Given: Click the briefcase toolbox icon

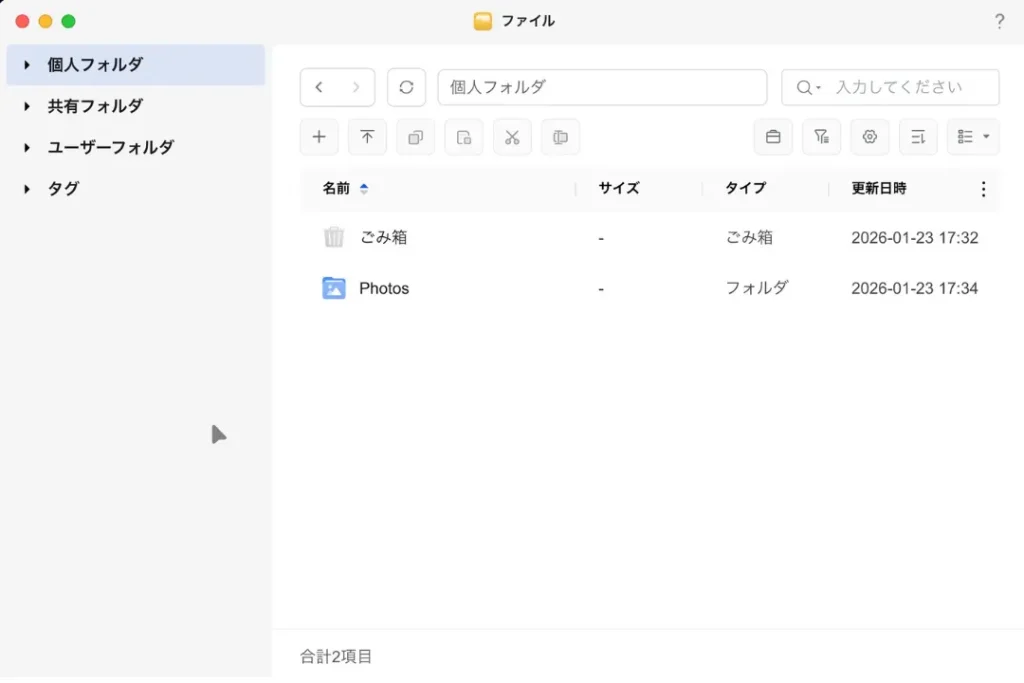Looking at the screenshot, I should (773, 137).
